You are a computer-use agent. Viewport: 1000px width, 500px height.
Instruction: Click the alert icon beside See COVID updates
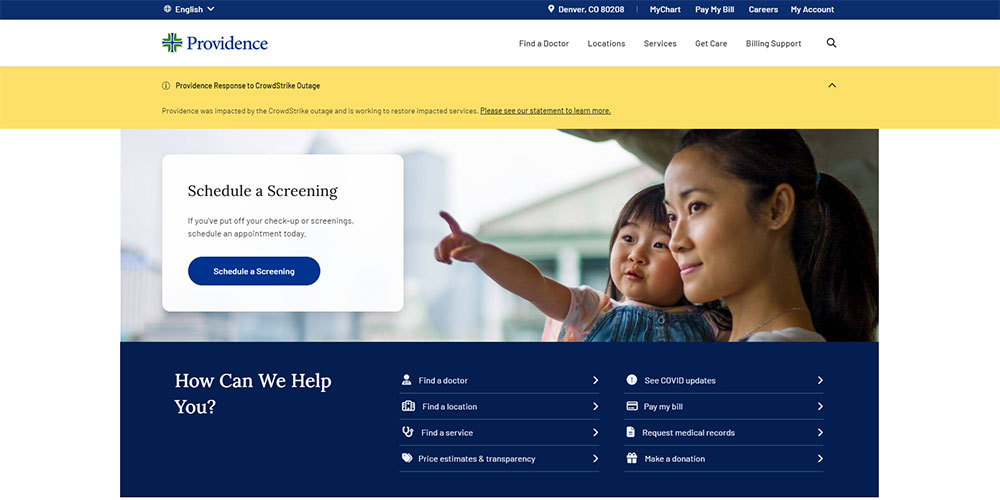tap(631, 379)
